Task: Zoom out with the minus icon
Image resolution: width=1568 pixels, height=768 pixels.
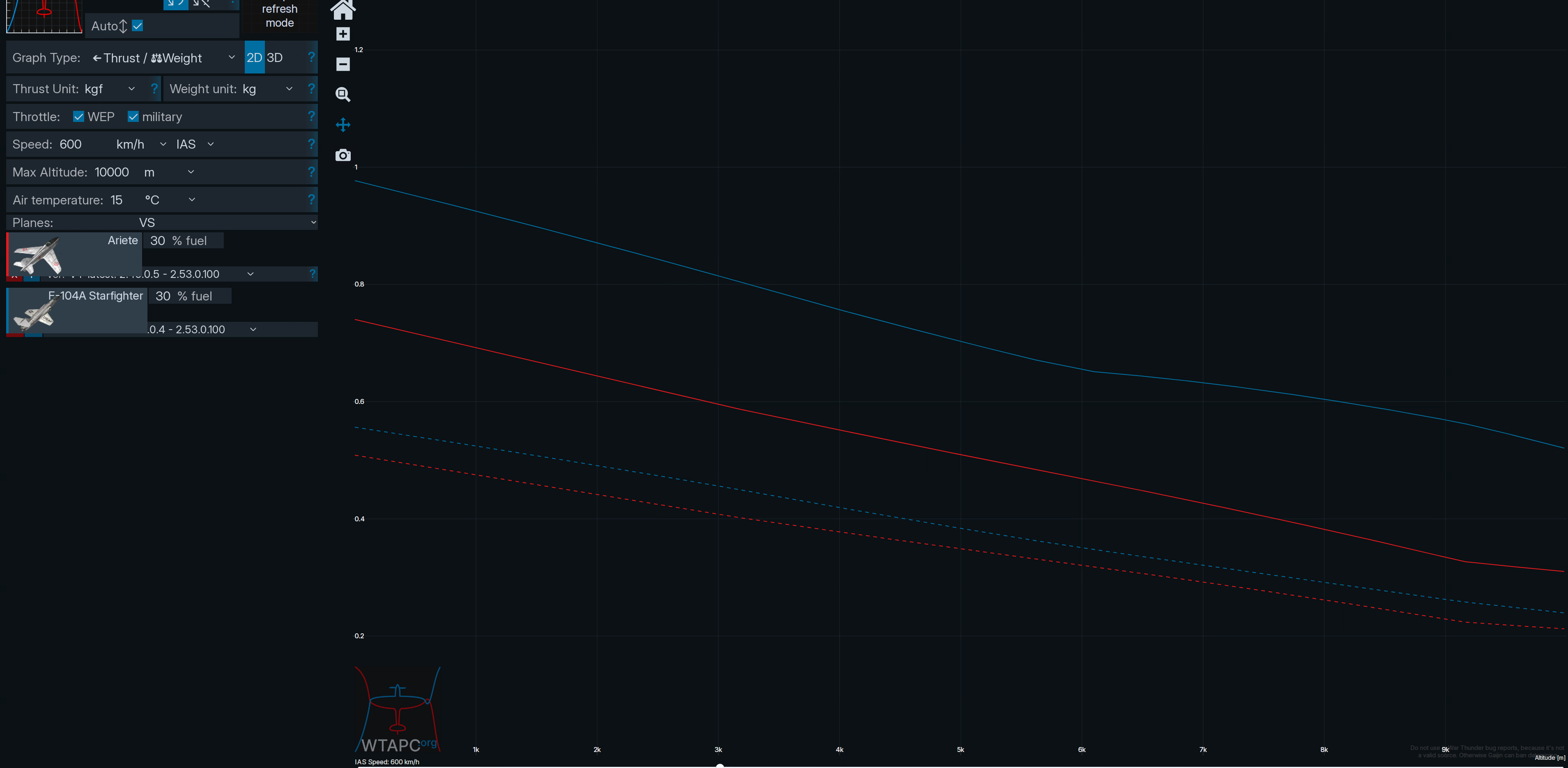Action: (343, 64)
